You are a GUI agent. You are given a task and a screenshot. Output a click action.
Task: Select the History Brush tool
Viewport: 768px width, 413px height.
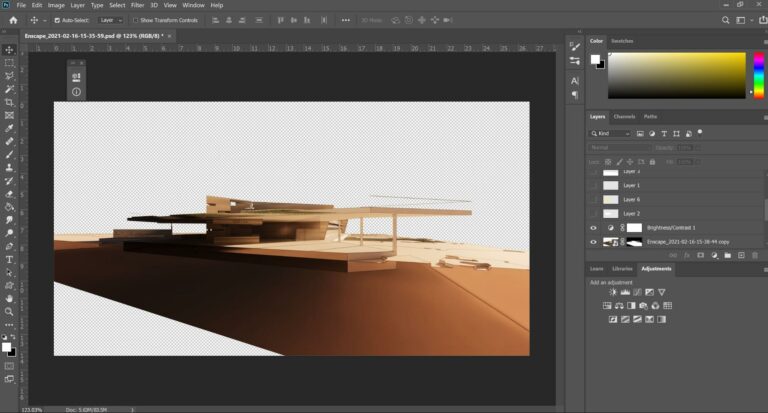tap(9, 181)
